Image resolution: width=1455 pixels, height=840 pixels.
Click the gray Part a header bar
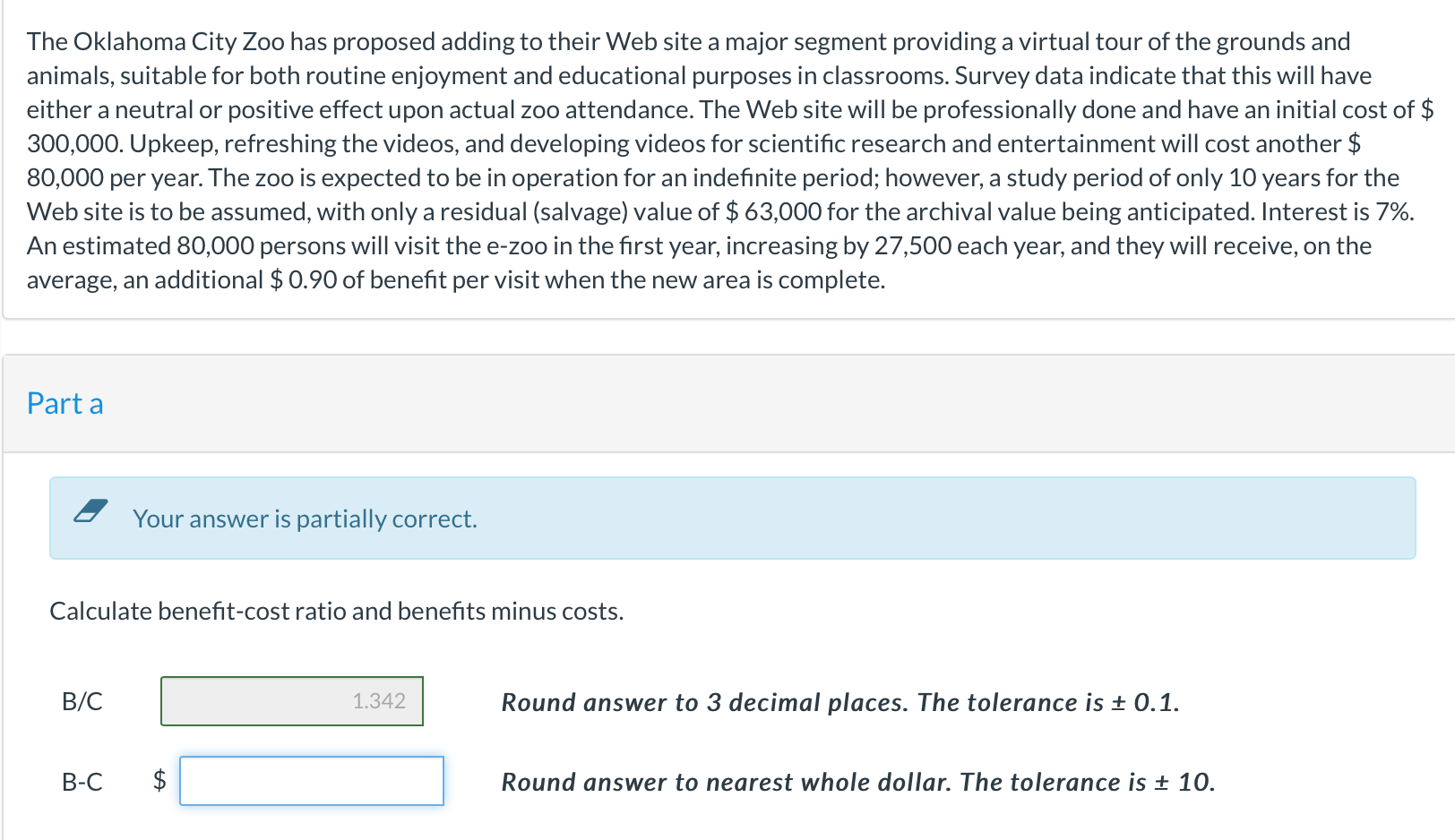pyautogui.click(x=717, y=404)
